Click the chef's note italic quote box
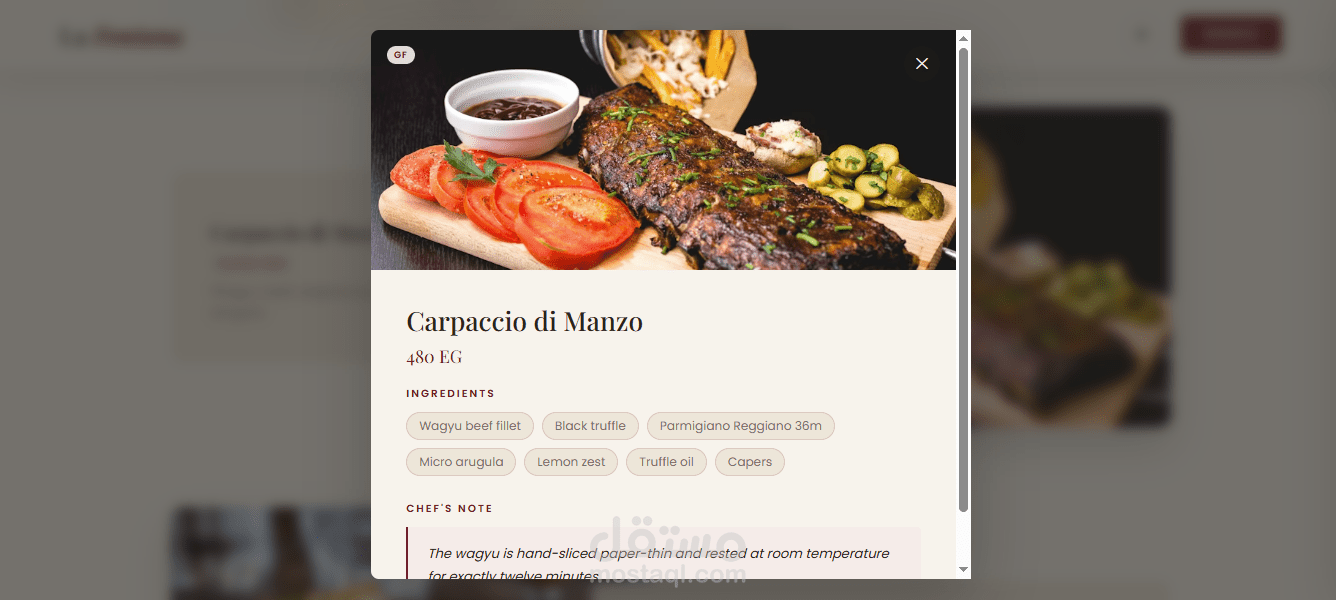The width and height of the screenshot is (1336, 600). (664, 553)
